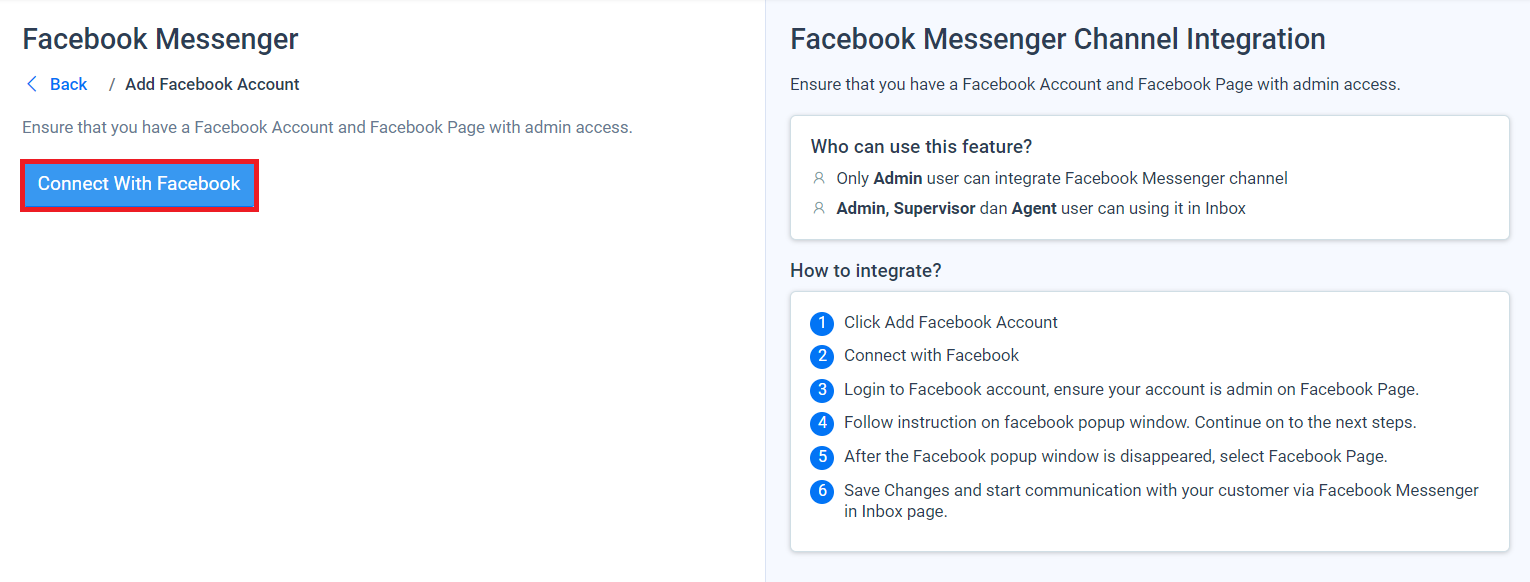
Task: Click the Click Add Facebook Account step text
Action: tap(951, 322)
